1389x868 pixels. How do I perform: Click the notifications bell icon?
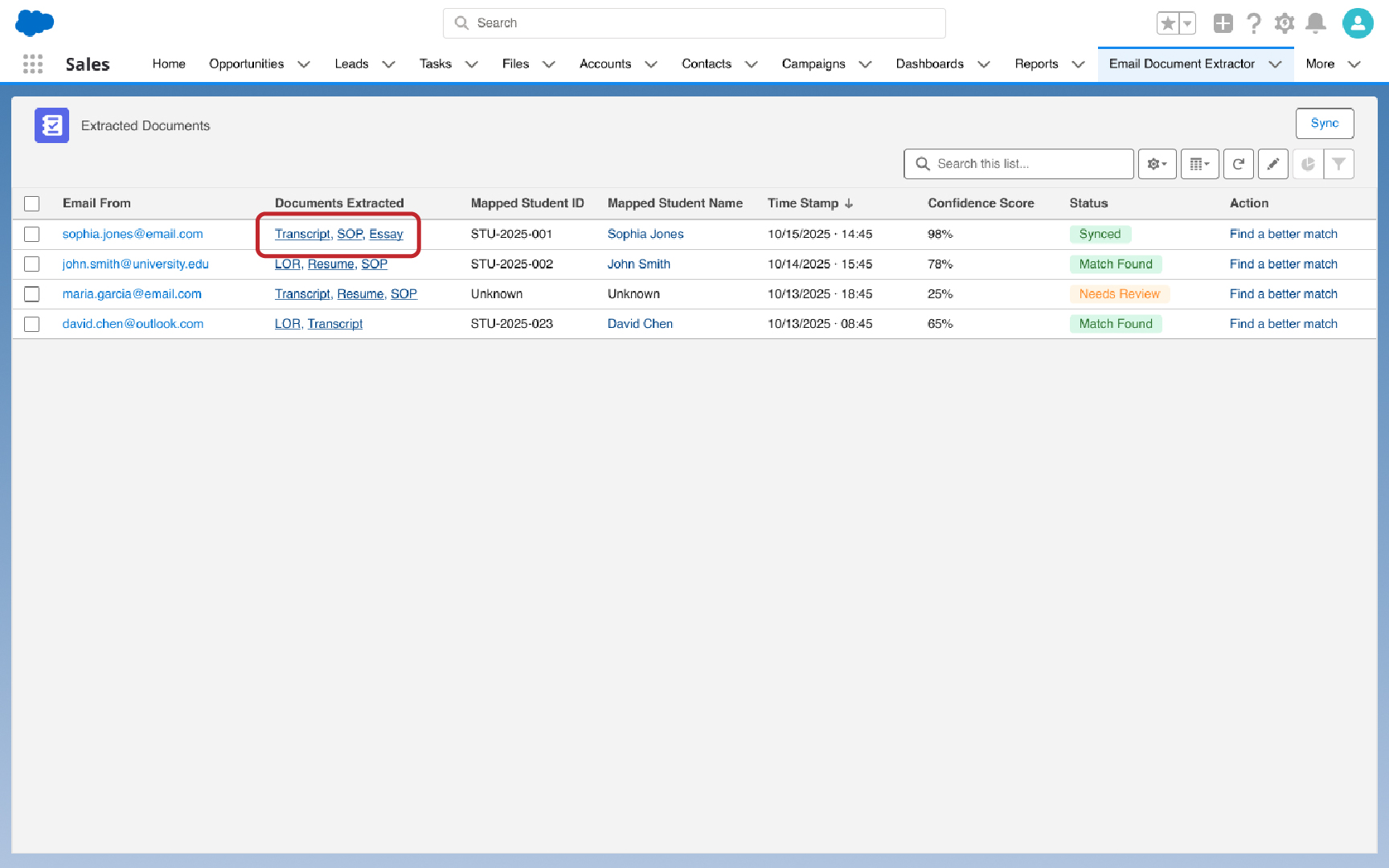click(1315, 23)
